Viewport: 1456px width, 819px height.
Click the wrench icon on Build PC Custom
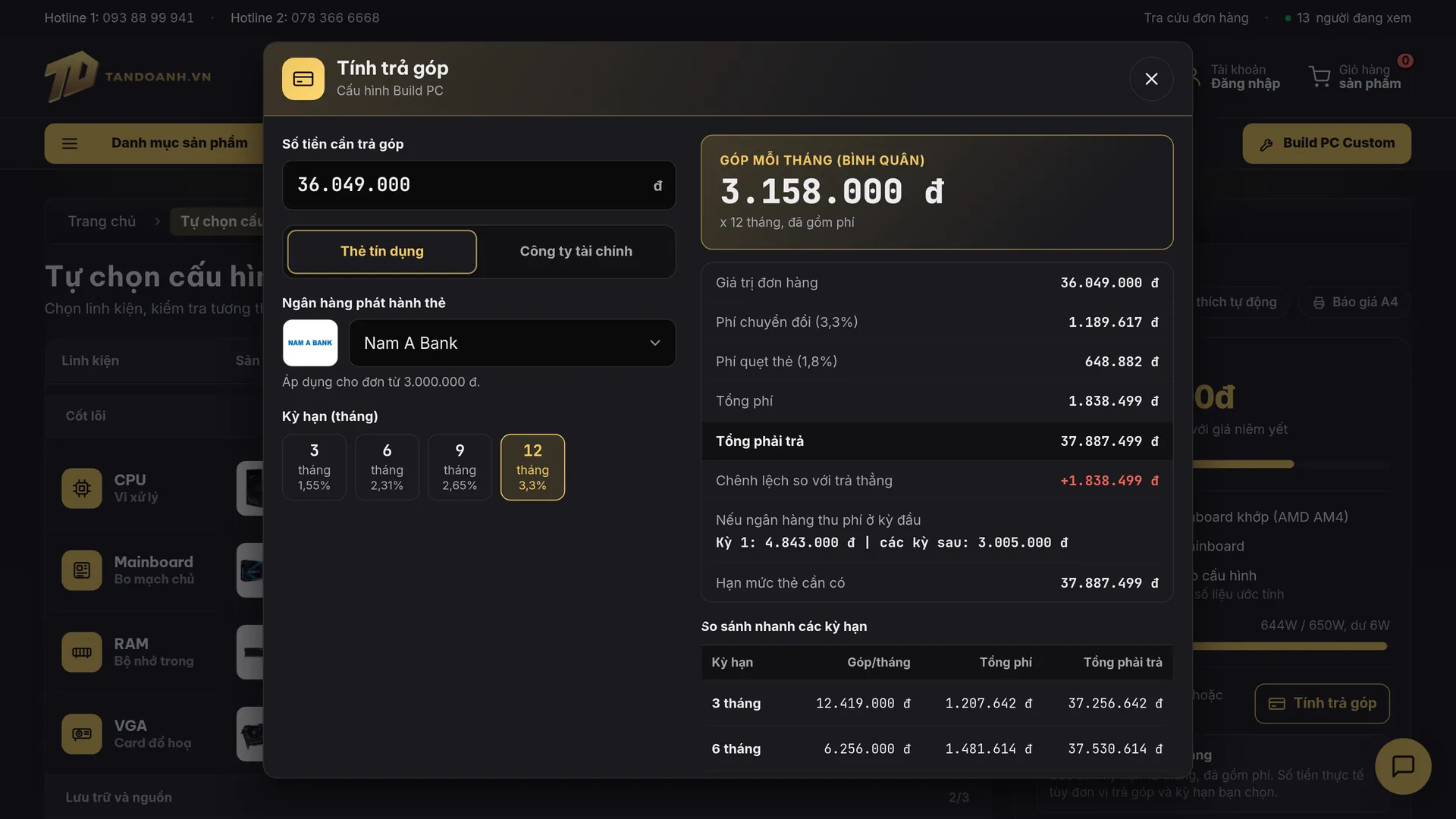[1266, 144]
